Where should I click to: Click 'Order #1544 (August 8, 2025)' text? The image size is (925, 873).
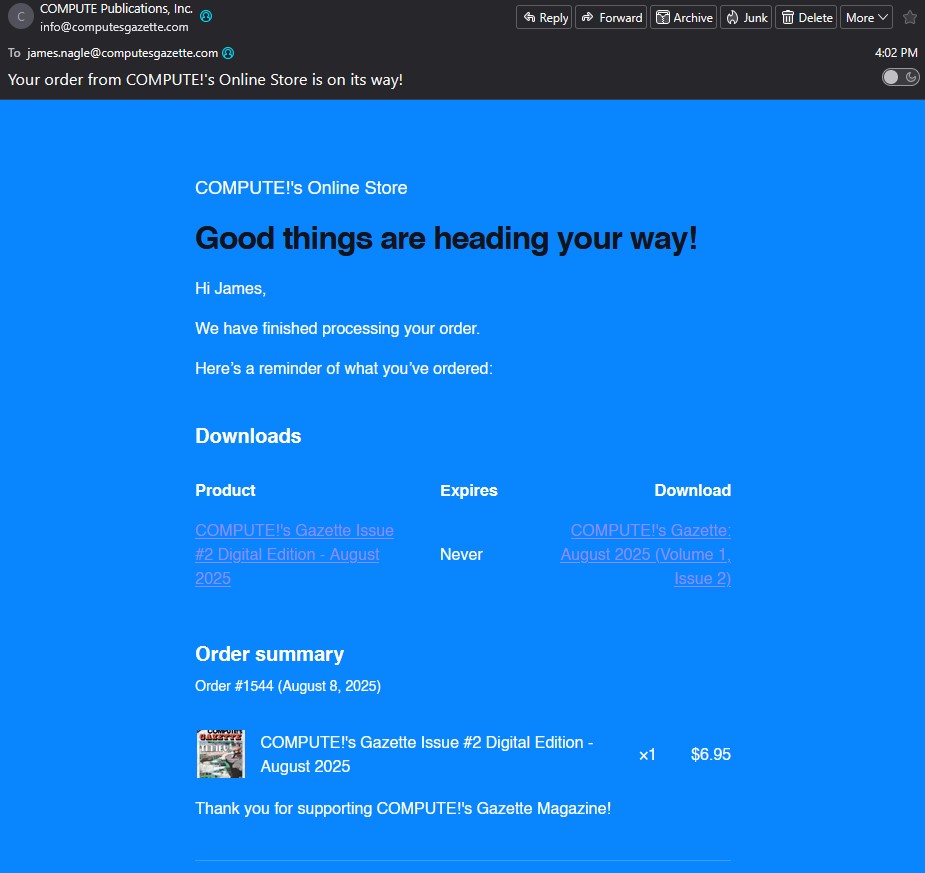[288, 686]
